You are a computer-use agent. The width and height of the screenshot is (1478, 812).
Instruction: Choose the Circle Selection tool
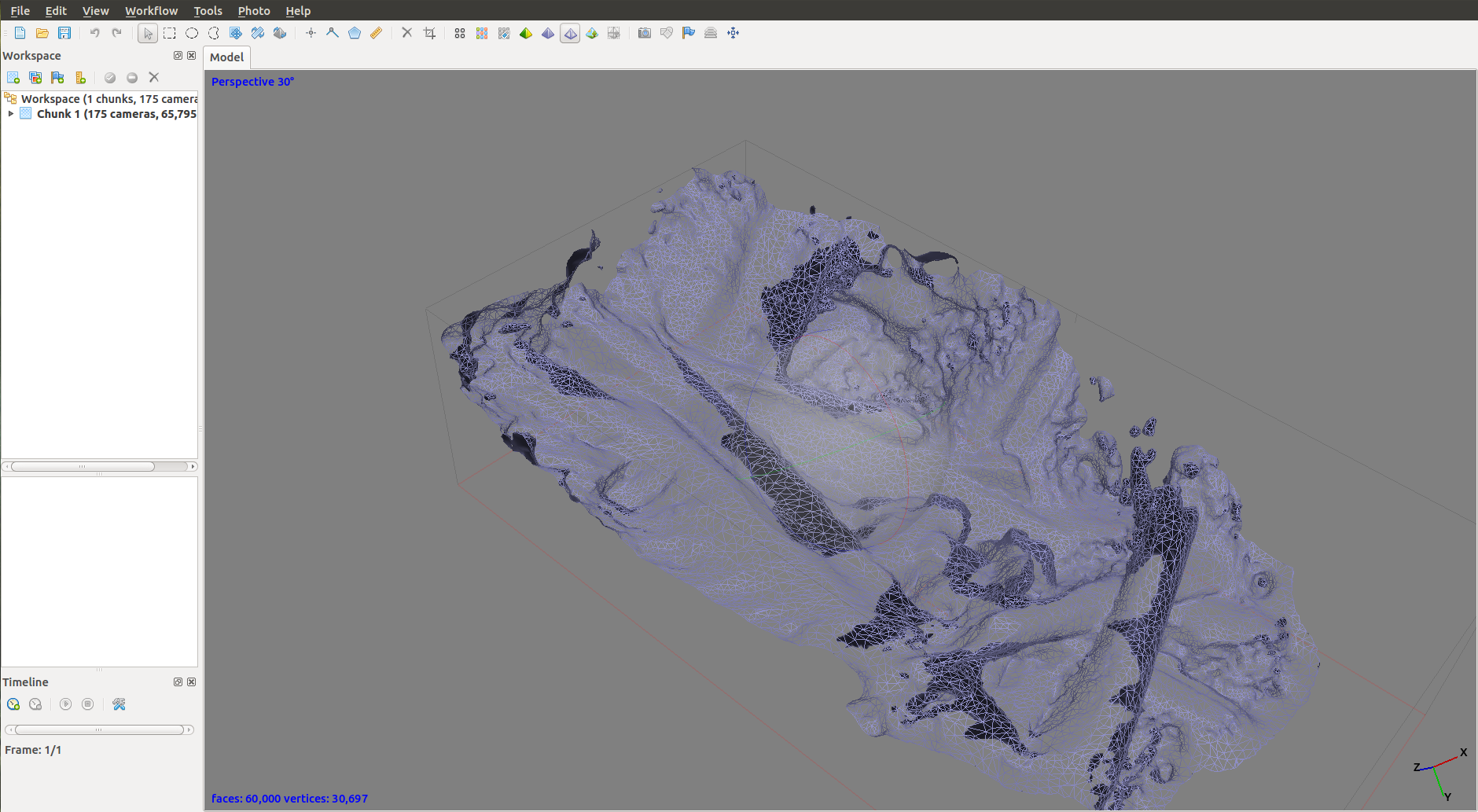click(x=192, y=33)
